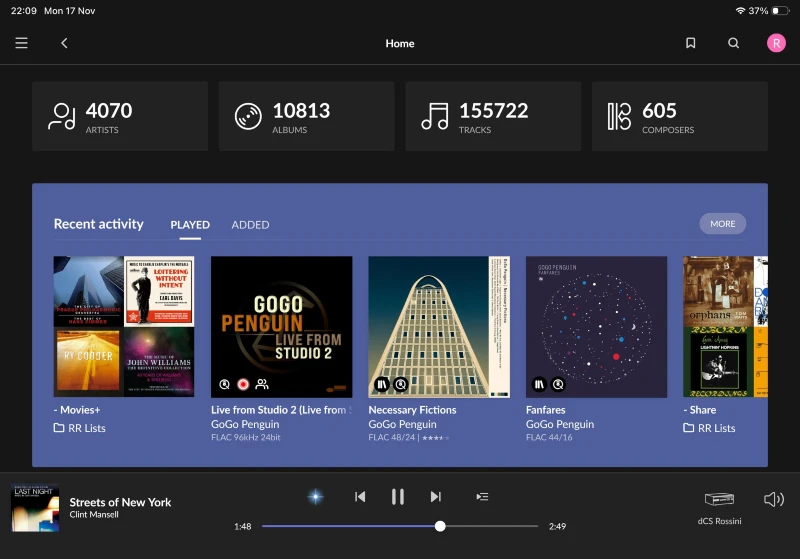Viewport: 800px width, 559px height.
Task: Open Necessary Fictions album cover
Action: coord(439,326)
